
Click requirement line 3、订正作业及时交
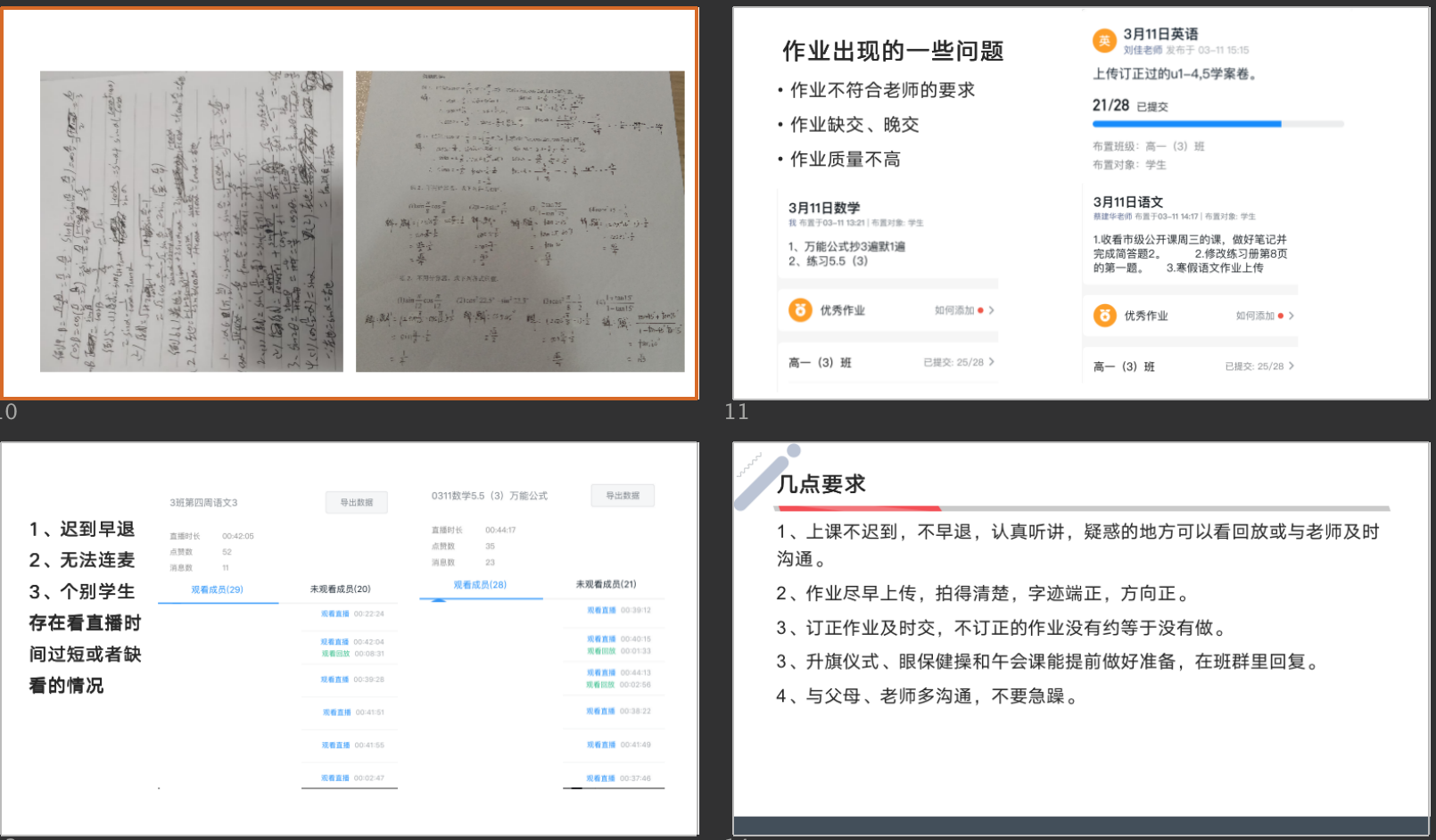tap(1003, 628)
